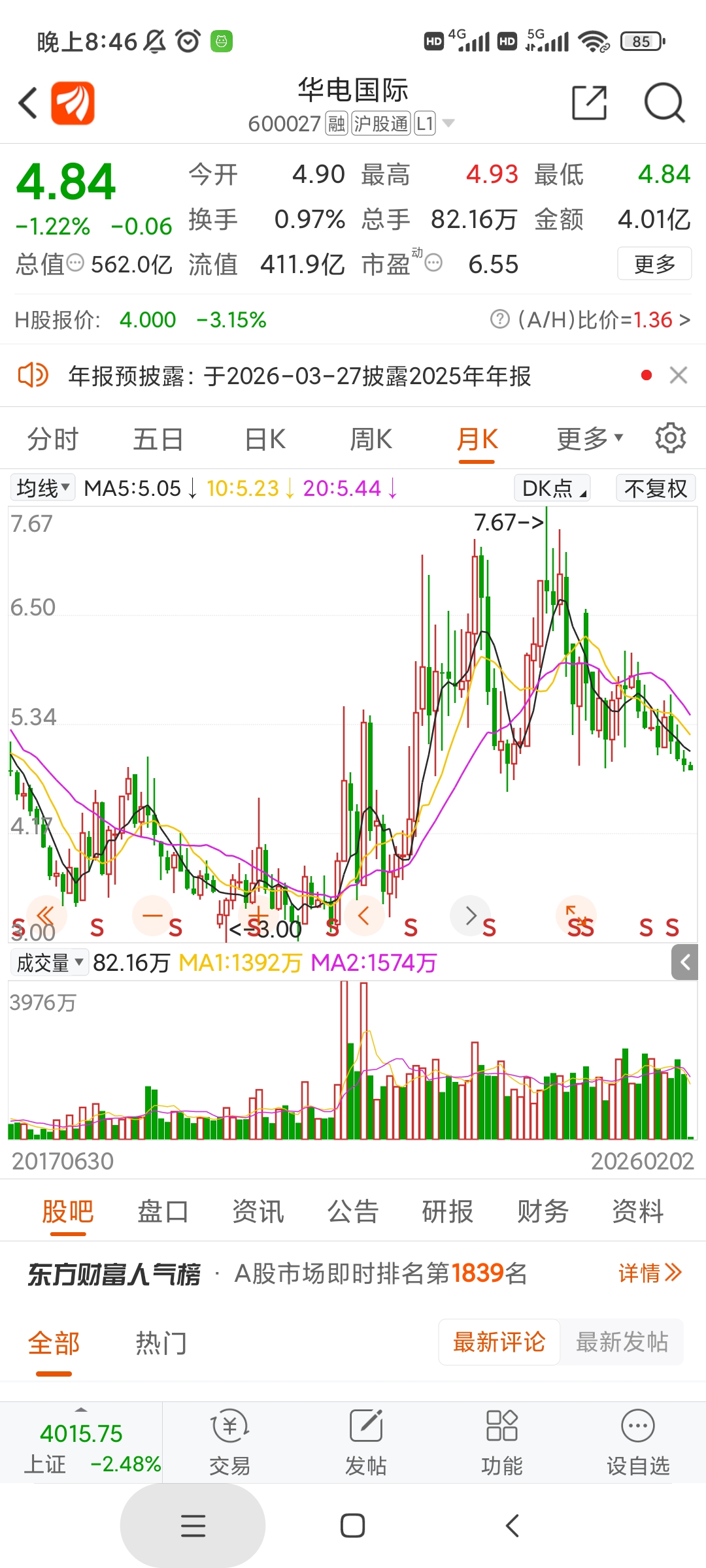Tap the zoom in plus chart icon

(x=258, y=915)
